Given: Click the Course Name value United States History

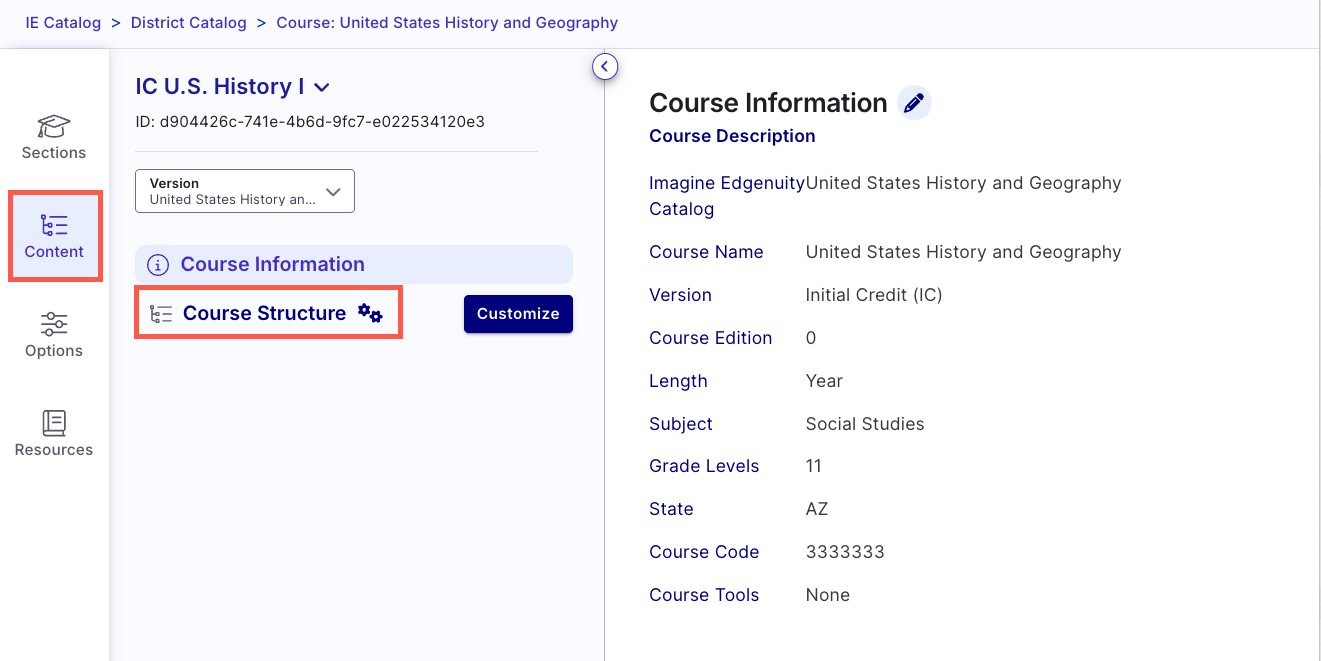Looking at the screenshot, I should [x=963, y=252].
